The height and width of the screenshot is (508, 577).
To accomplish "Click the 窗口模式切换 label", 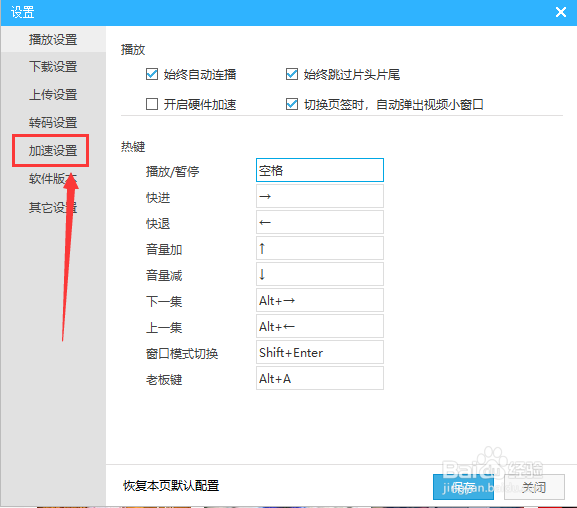I will (182, 354).
